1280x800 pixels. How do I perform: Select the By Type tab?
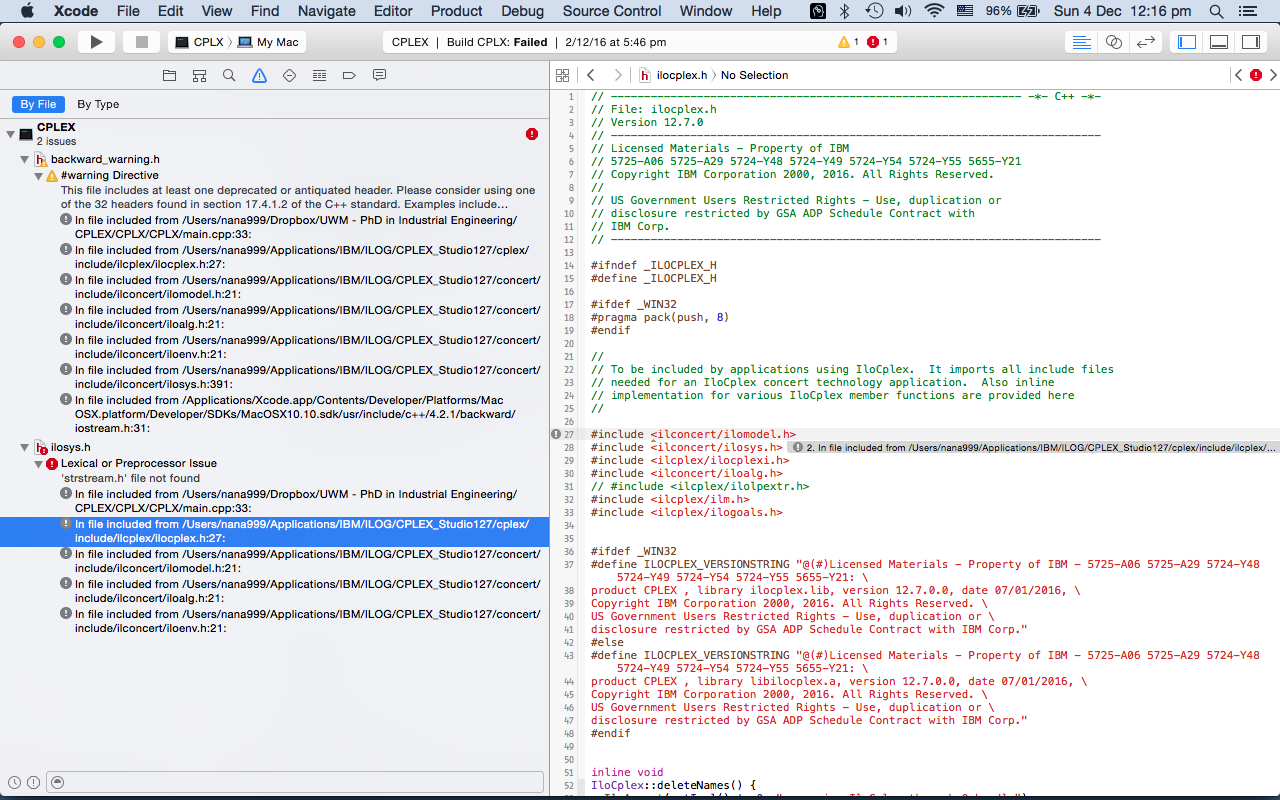coord(98,104)
